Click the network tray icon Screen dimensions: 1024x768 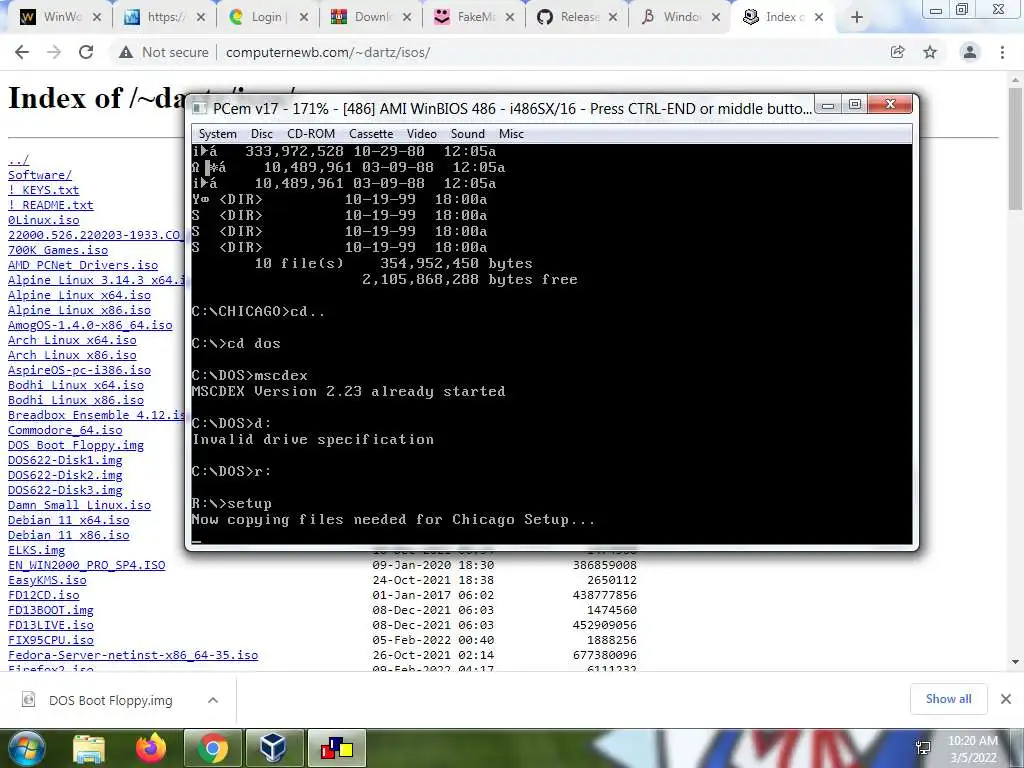pos(923,748)
